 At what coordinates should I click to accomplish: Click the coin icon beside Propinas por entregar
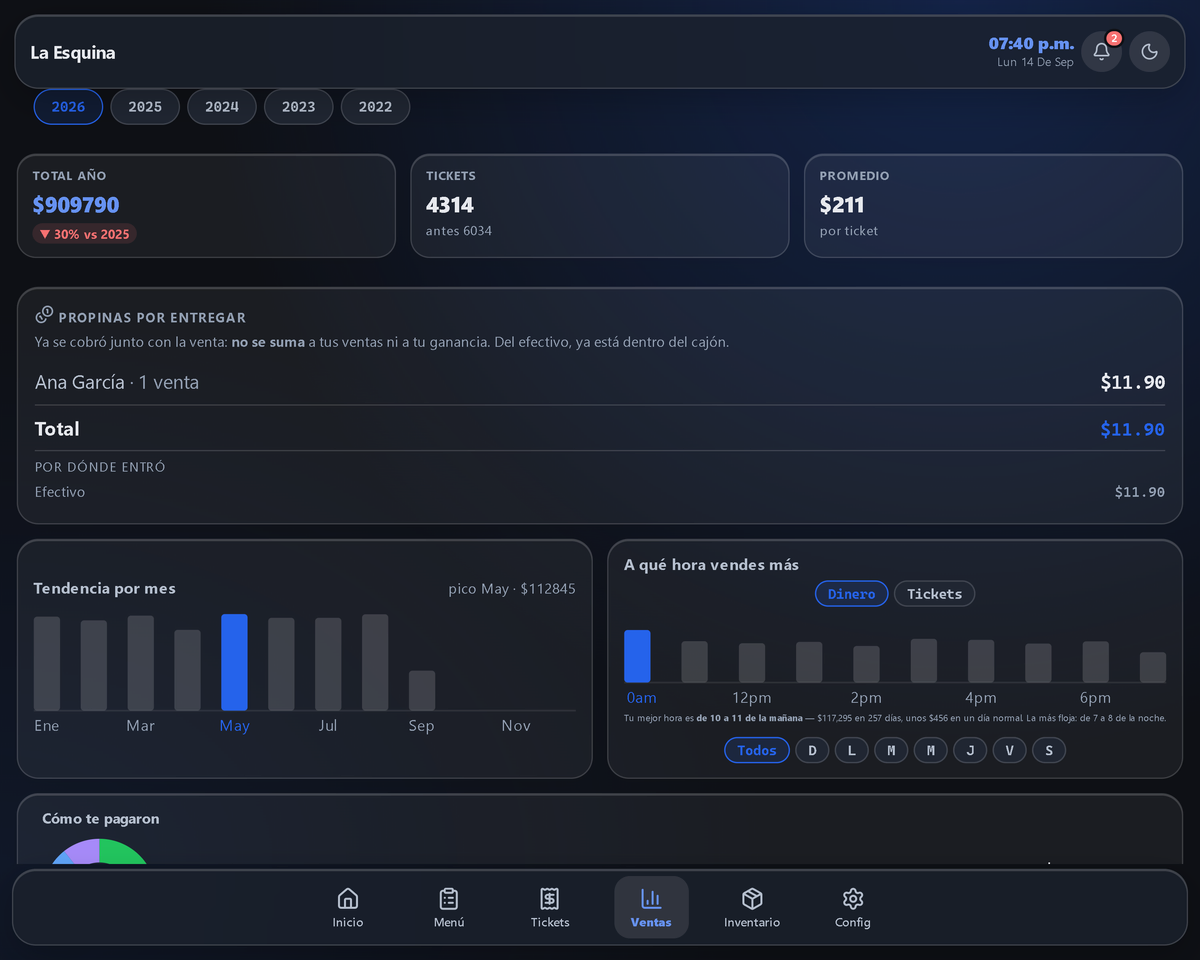click(44, 315)
